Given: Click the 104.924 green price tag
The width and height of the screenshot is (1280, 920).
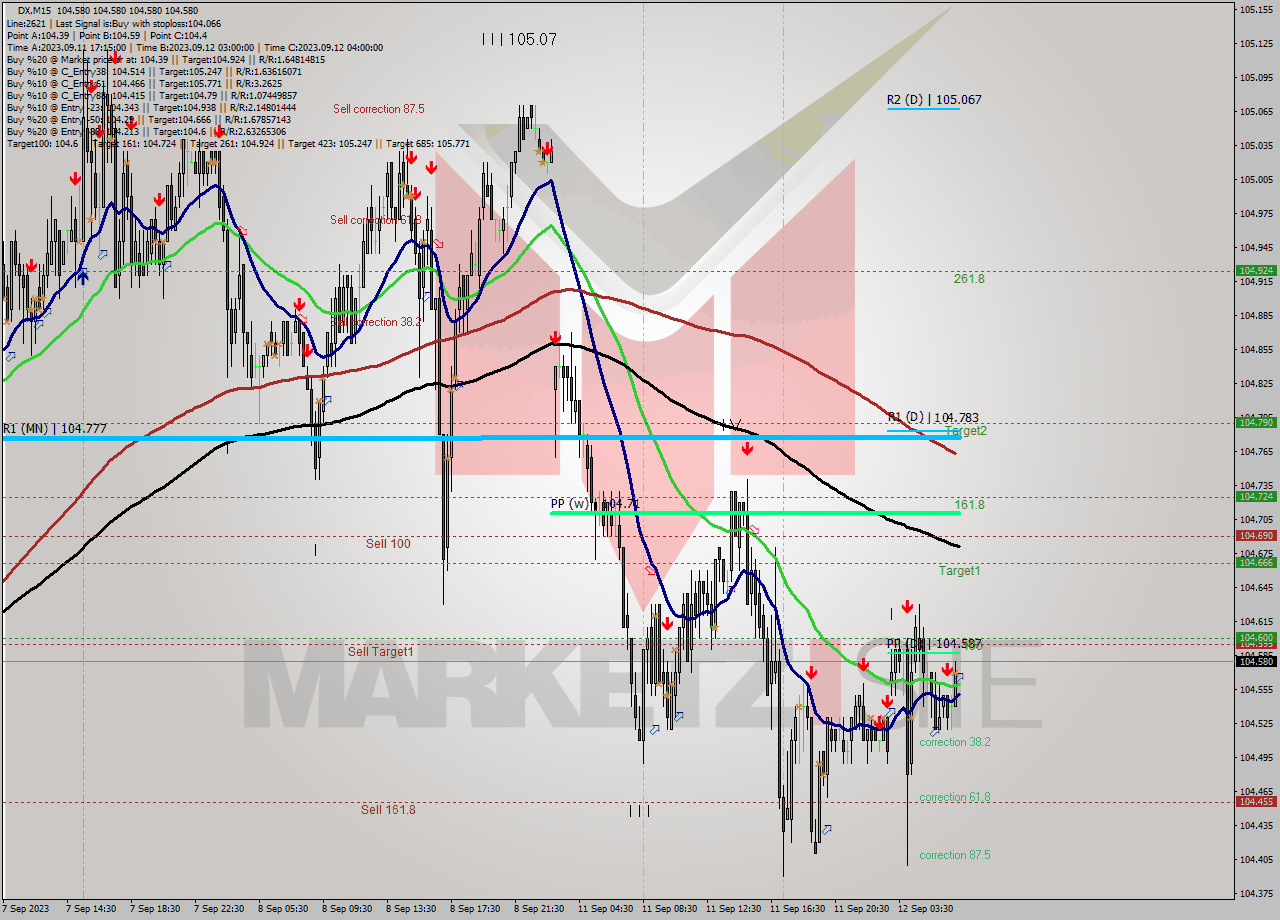Looking at the screenshot, I should click(x=1256, y=270).
